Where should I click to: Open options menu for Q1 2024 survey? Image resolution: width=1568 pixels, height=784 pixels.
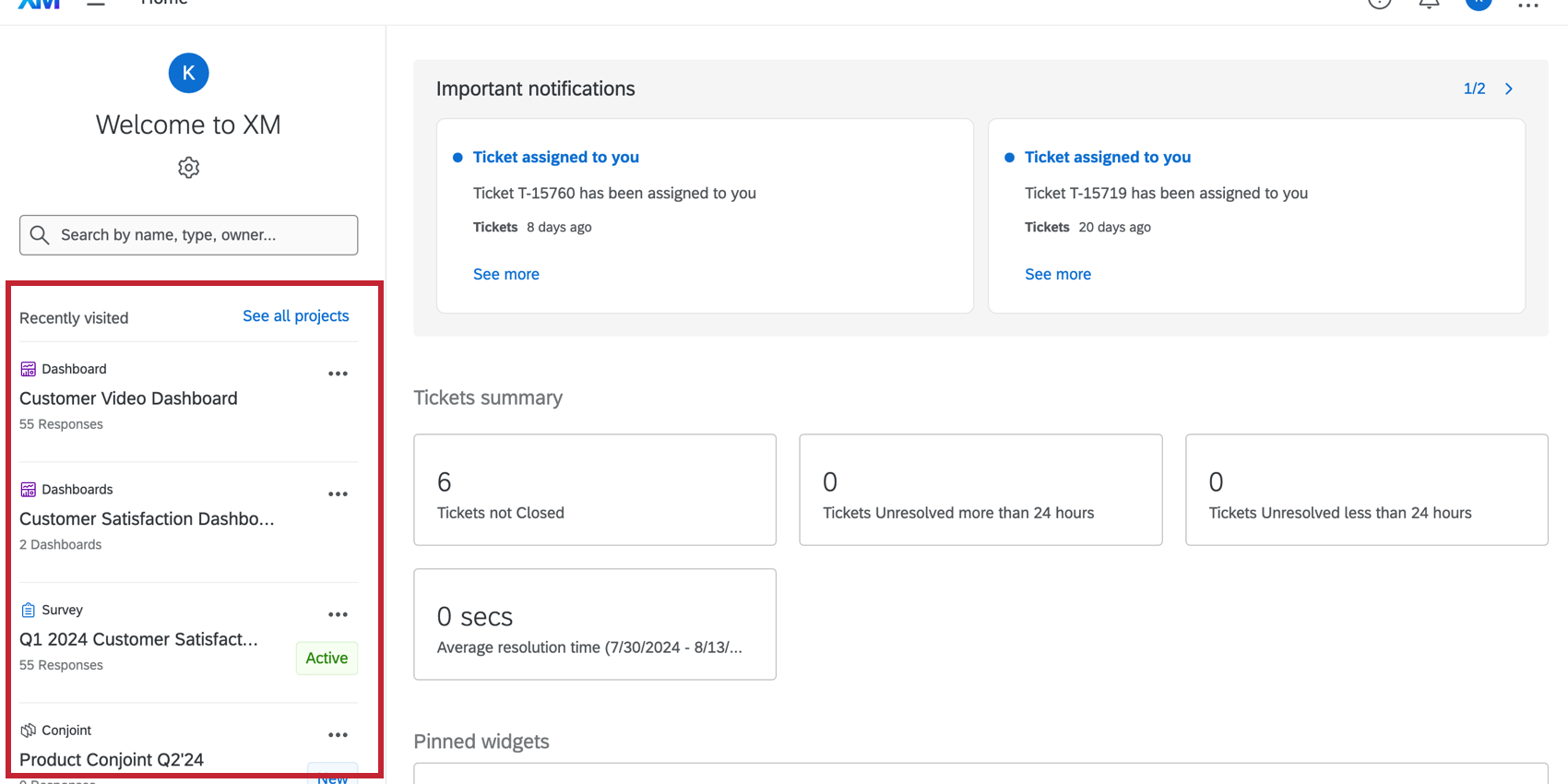(338, 614)
